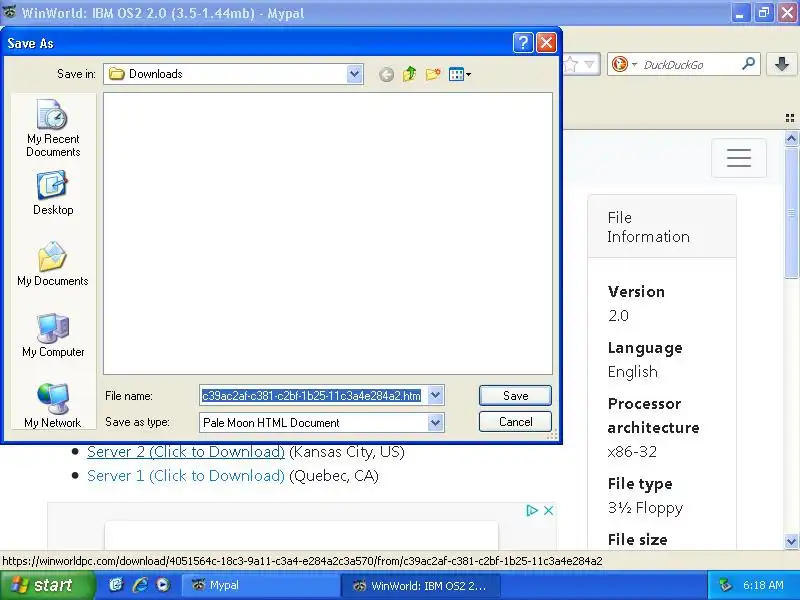This screenshot has width=800, height=600.
Task: Click the Downloads folder icon in Save in
Action: tap(116, 74)
